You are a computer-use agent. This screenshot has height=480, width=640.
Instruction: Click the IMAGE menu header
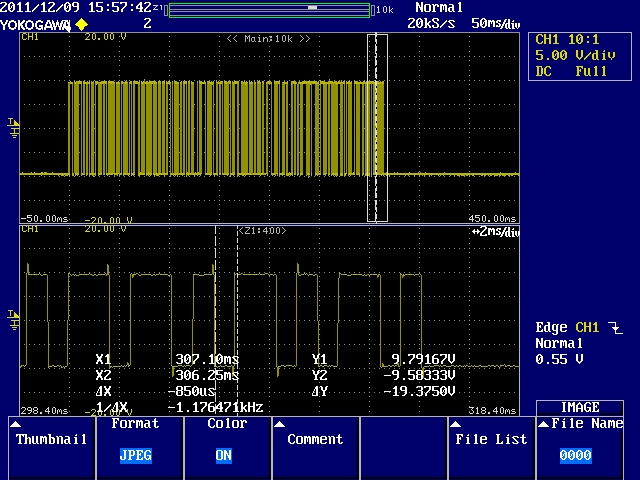pyautogui.click(x=580, y=407)
